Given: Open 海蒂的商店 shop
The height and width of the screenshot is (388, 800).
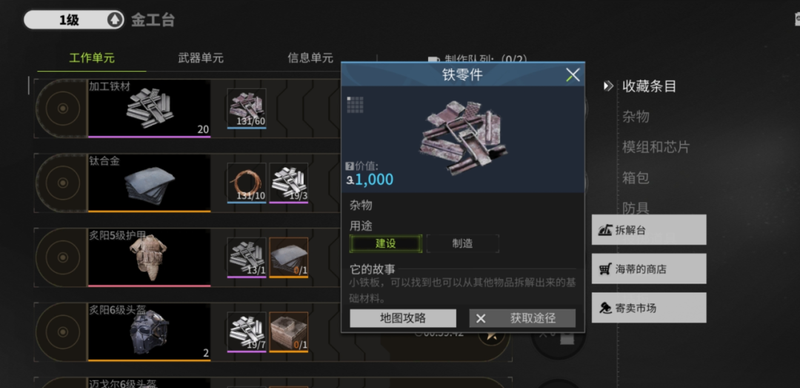Looking at the screenshot, I should pos(649,269).
